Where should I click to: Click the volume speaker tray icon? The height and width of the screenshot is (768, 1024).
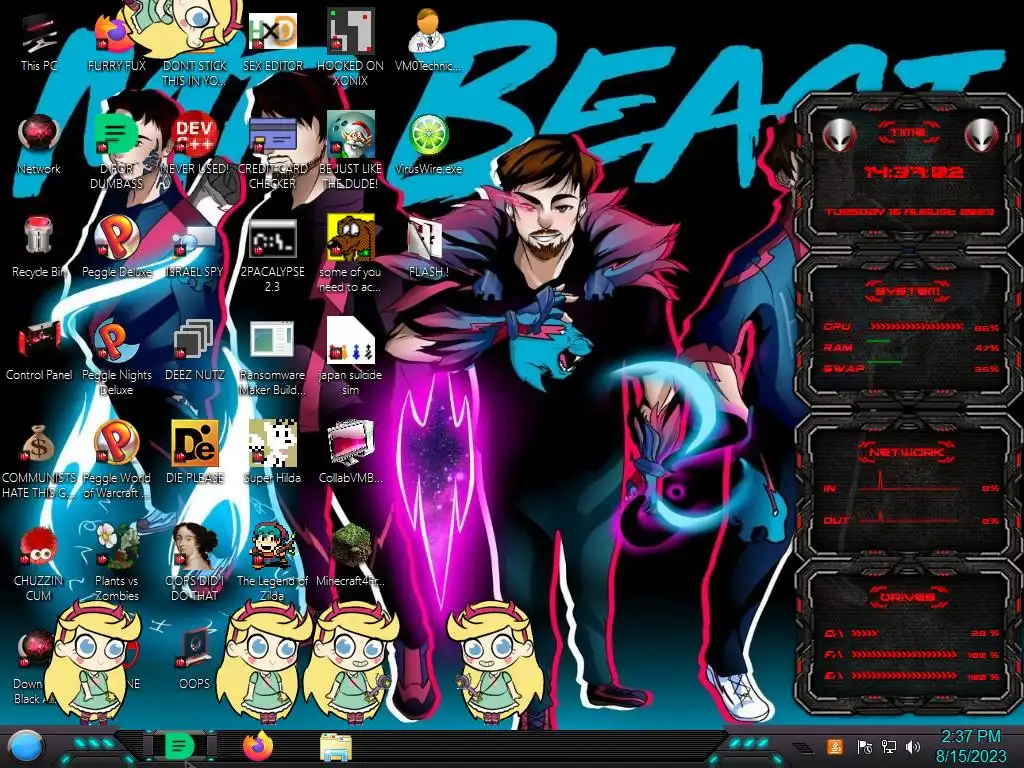click(913, 746)
